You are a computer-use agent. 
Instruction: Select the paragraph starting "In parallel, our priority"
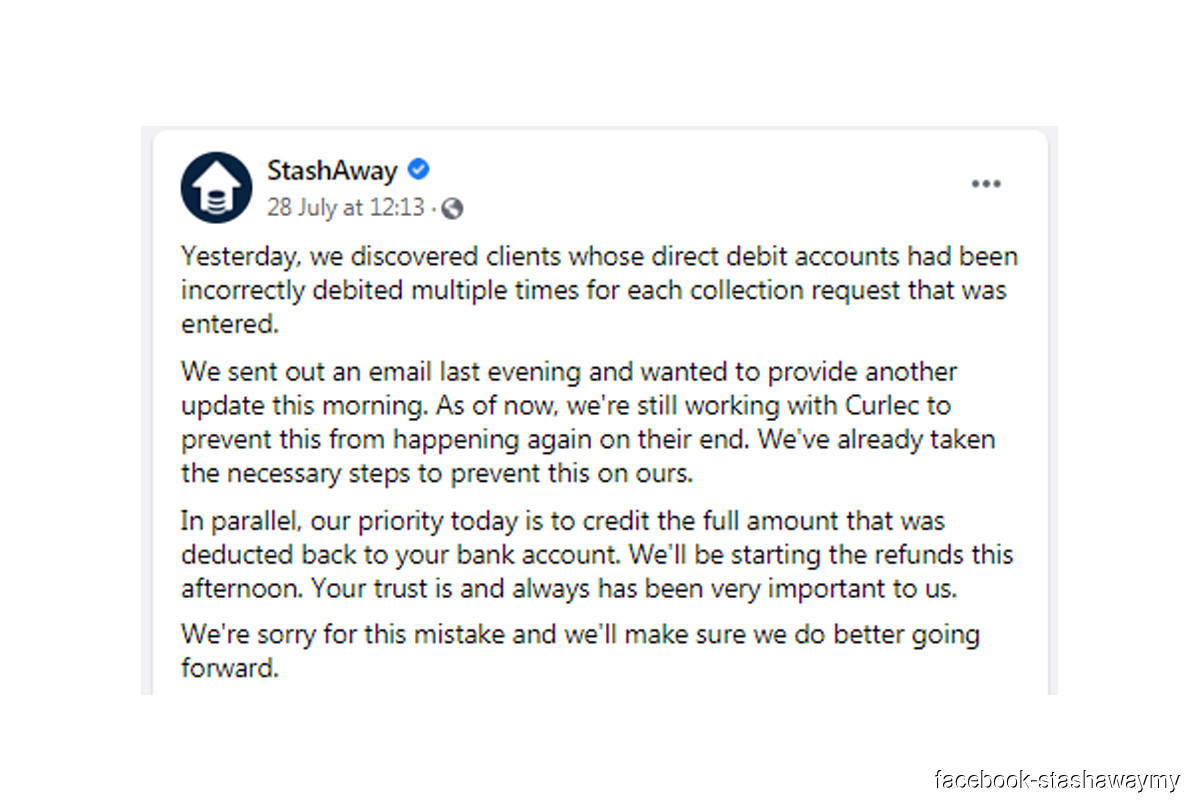click(x=597, y=554)
